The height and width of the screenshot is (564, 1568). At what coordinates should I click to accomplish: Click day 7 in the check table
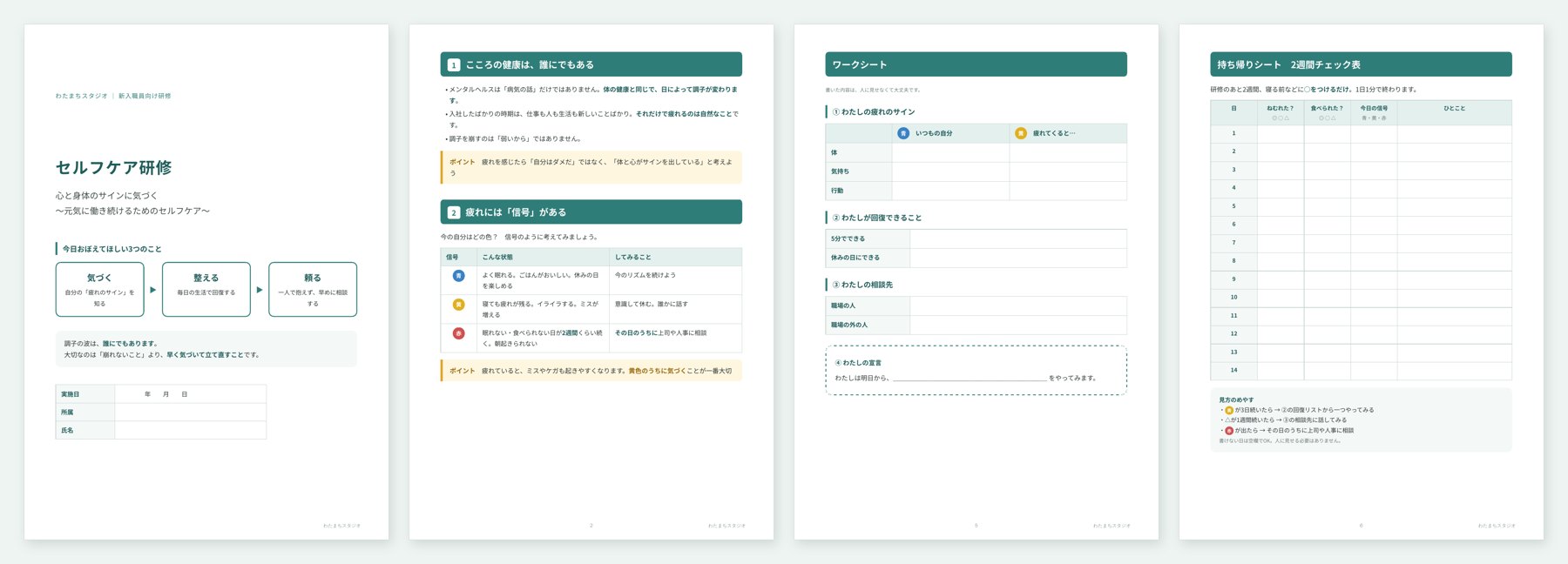(1233, 243)
